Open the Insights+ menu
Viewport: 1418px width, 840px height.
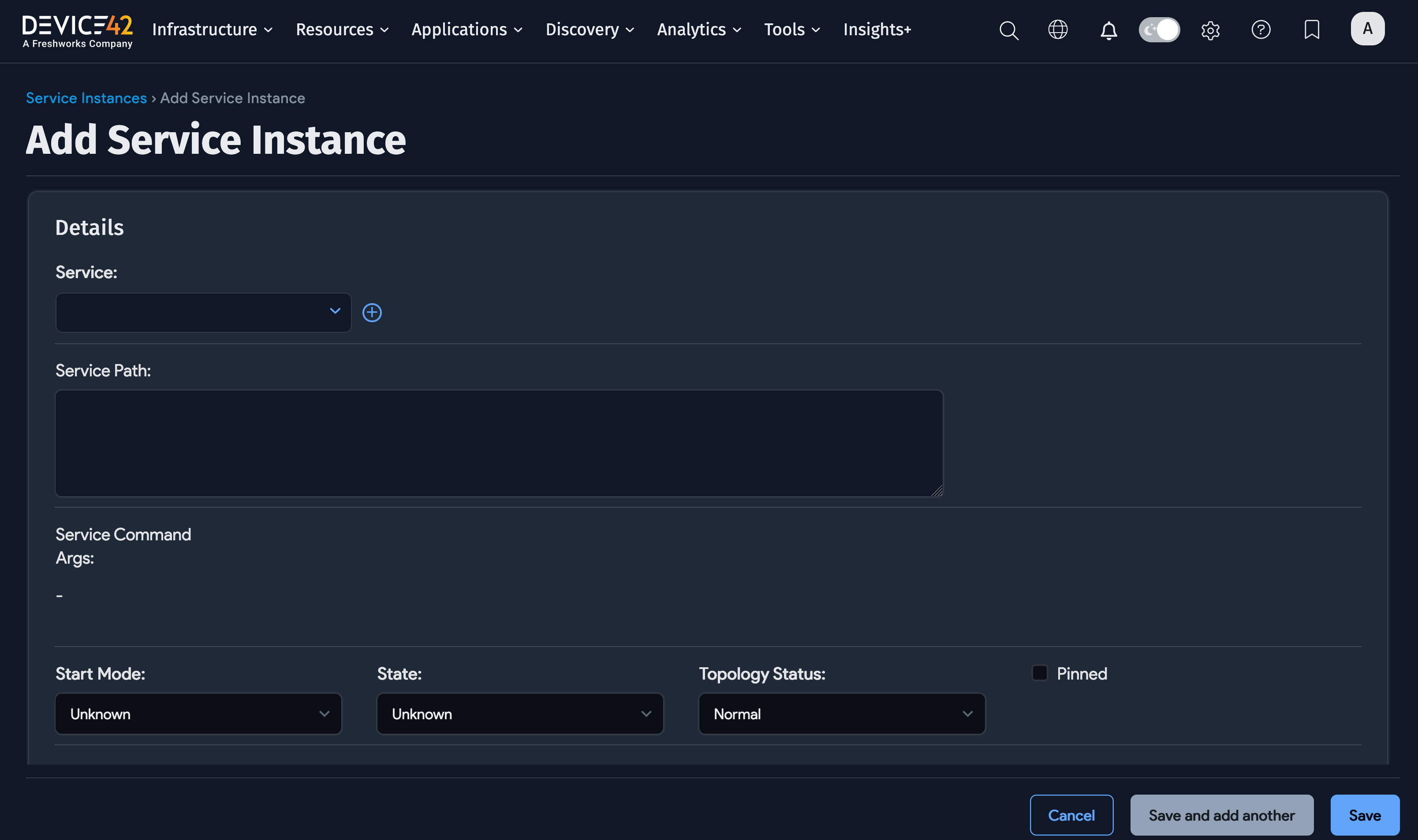coord(877,30)
